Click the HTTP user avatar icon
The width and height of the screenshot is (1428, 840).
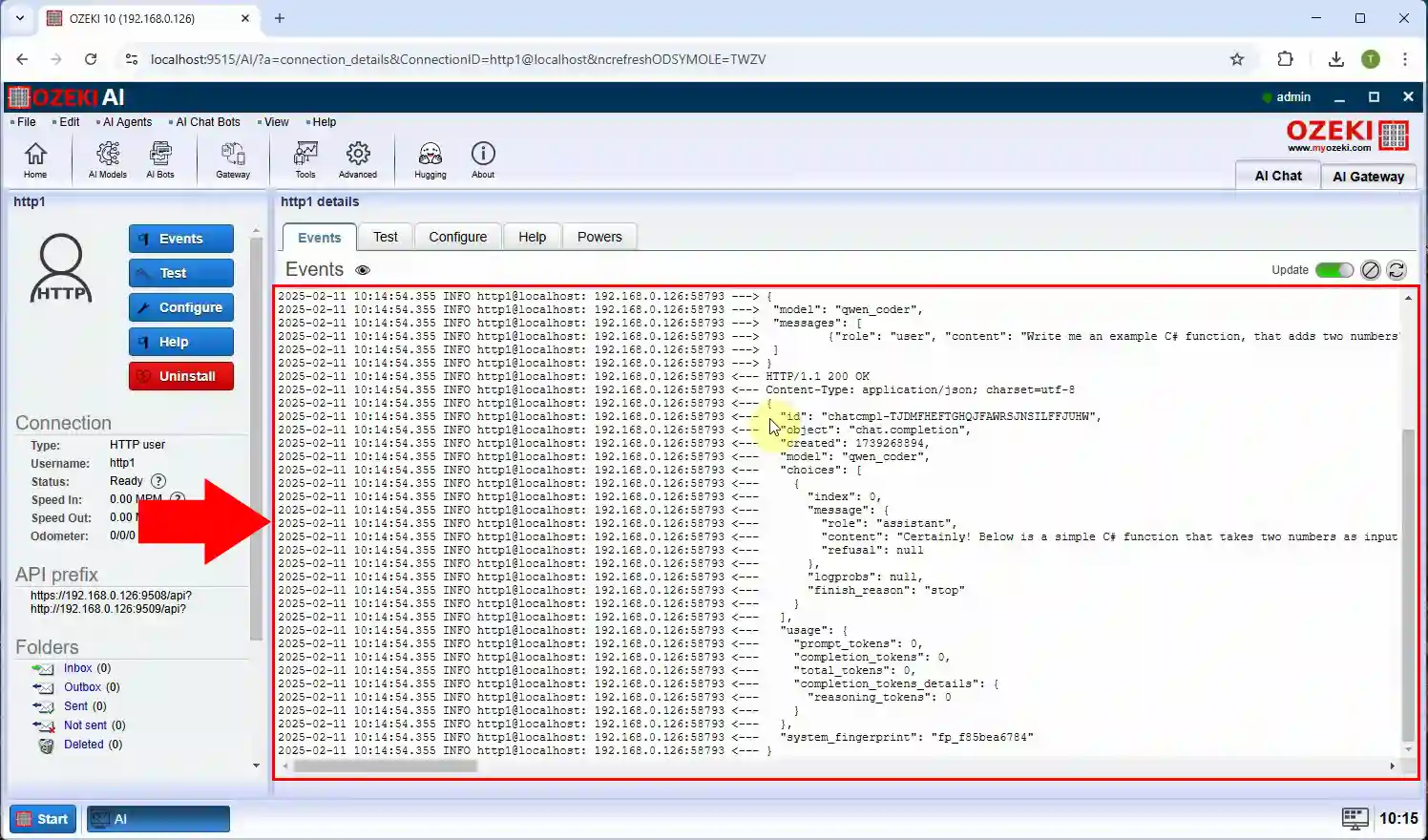62,267
